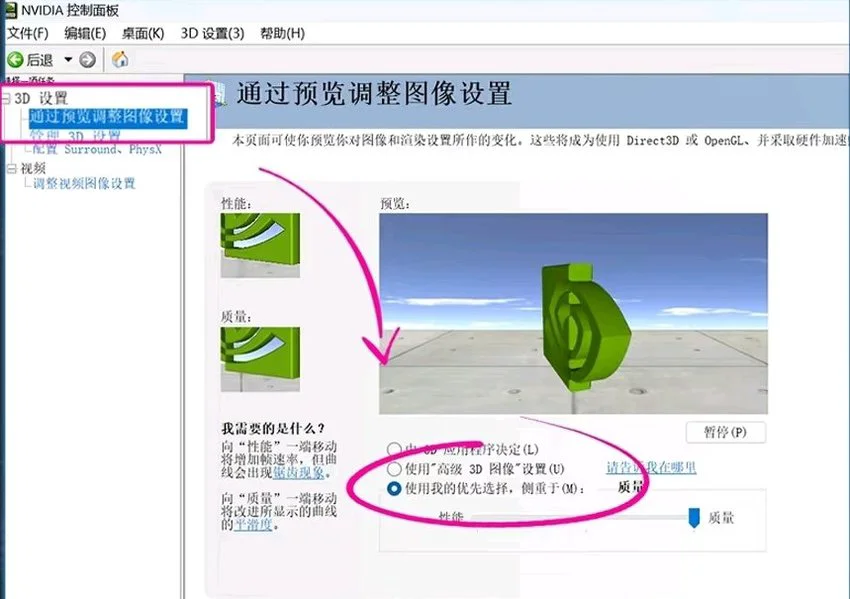The width and height of the screenshot is (850, 599).
Task: Select 使用"高级 3D 图像"设置 radio option
Action: [394, 469]
